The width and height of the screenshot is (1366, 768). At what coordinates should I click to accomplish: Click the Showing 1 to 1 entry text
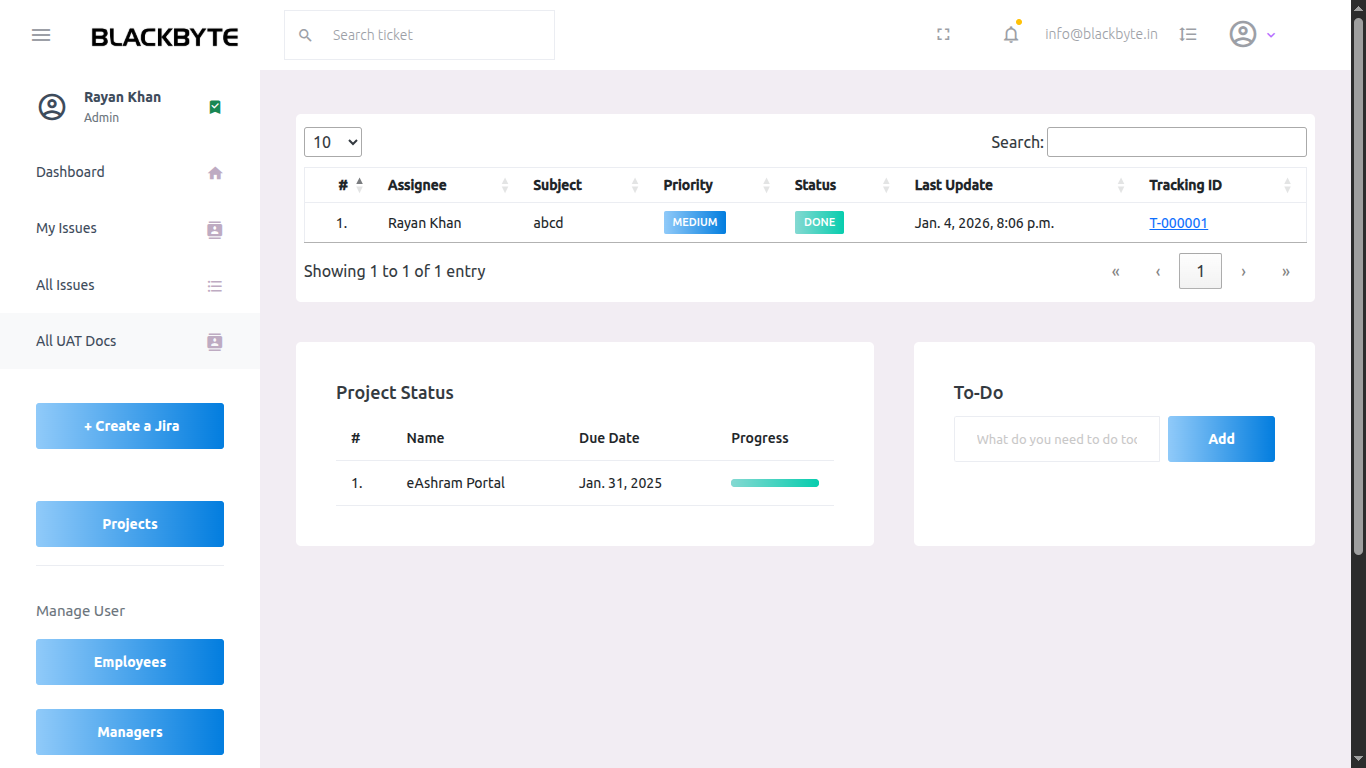pos(395,271)
